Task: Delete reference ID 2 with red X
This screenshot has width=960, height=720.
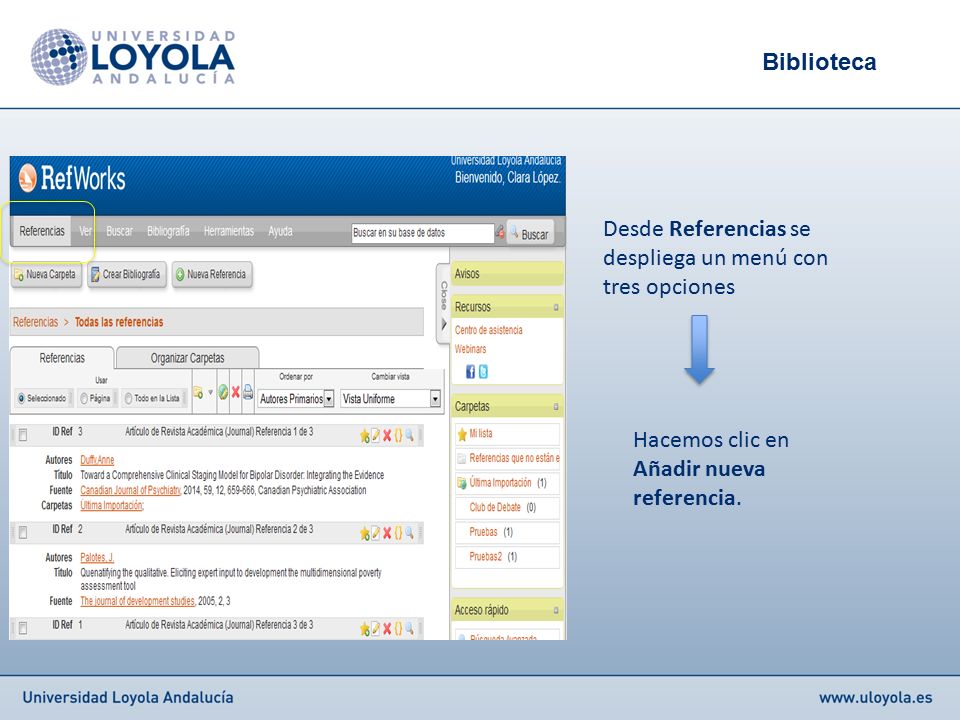Action: coord(387,533)
